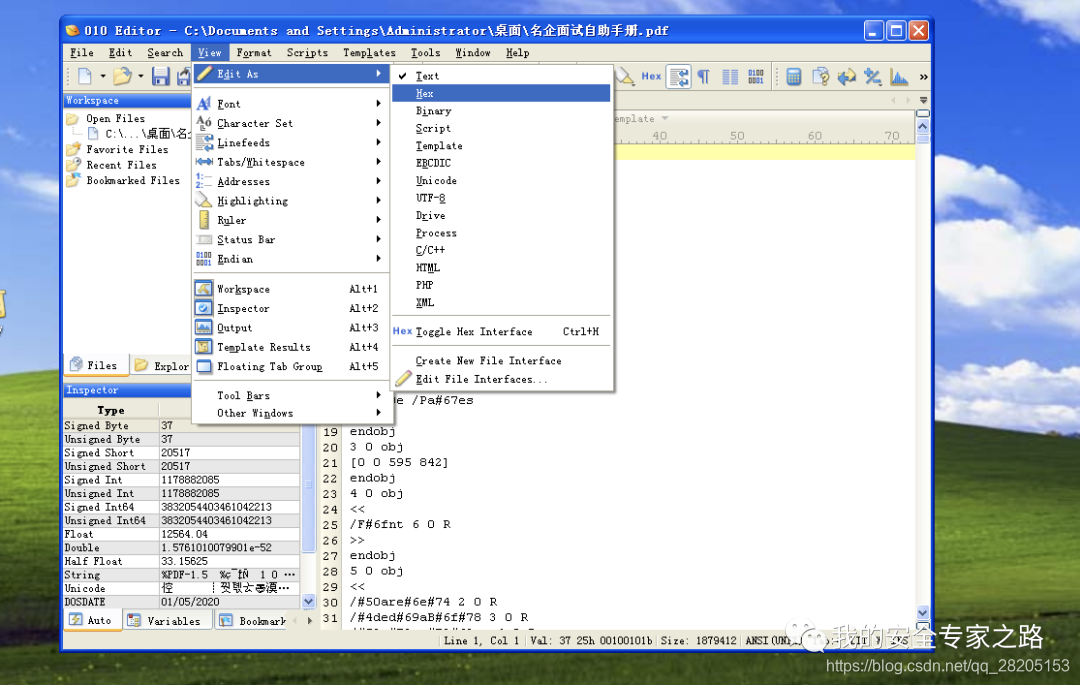1080x685 pixels.
Task: Open the Character Set submenu
Action: click(x=289, y=123)
